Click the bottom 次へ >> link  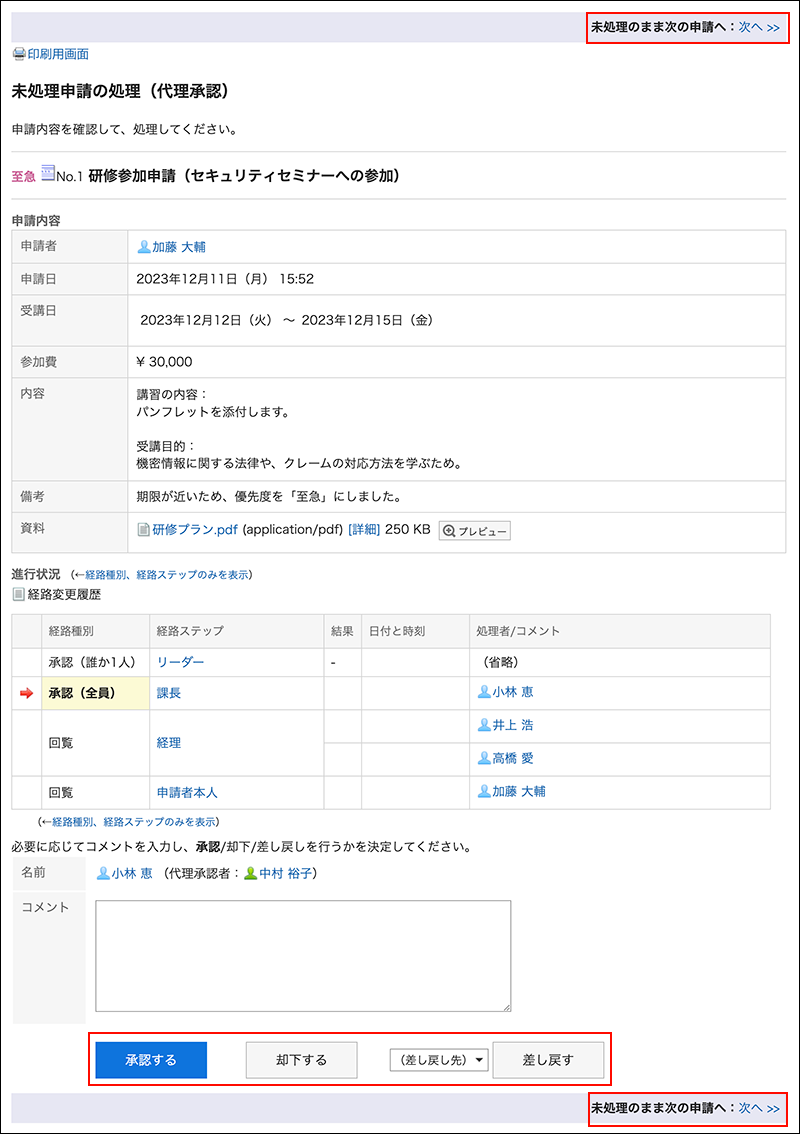pos(759,1108)
